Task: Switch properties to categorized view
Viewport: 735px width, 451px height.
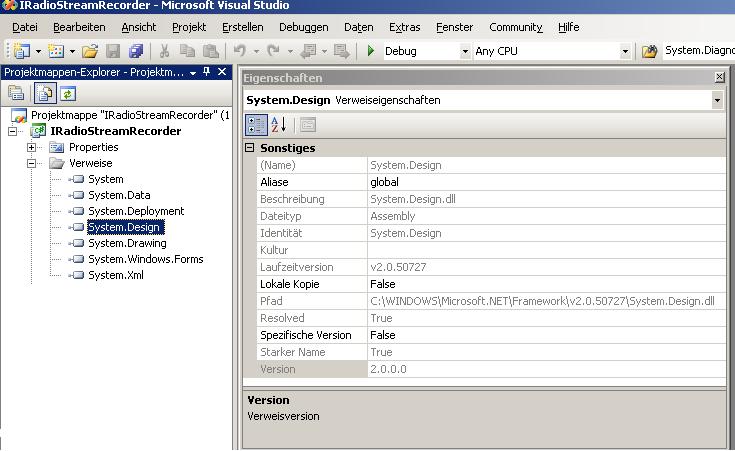Action: coord(256,125)
